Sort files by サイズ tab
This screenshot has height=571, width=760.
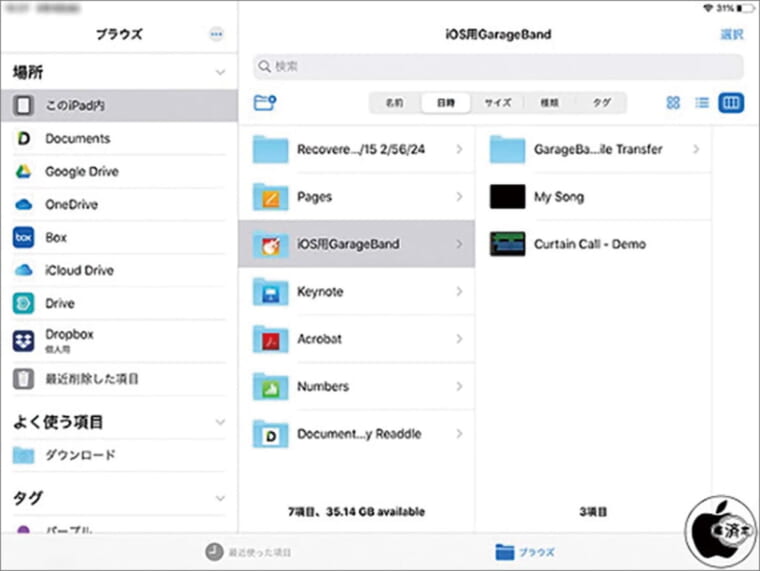click(498, 102)
